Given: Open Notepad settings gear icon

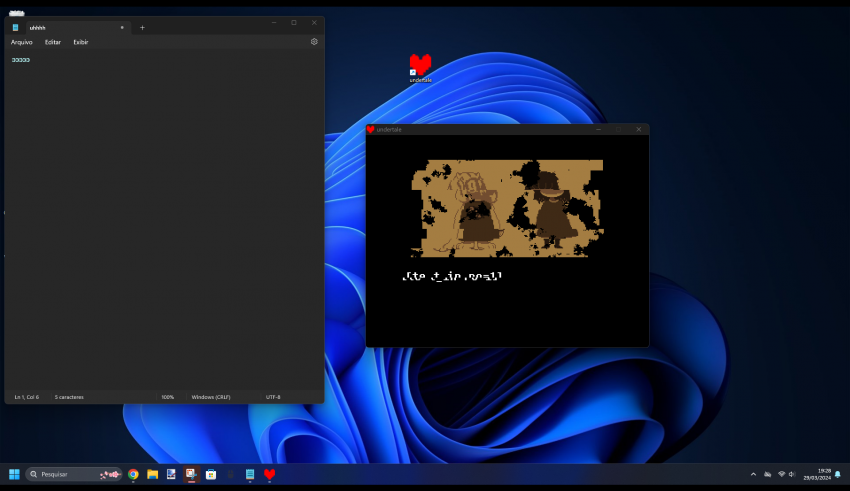Looking at the screenshot, I should pyautogui.click(x=314, y=42).
